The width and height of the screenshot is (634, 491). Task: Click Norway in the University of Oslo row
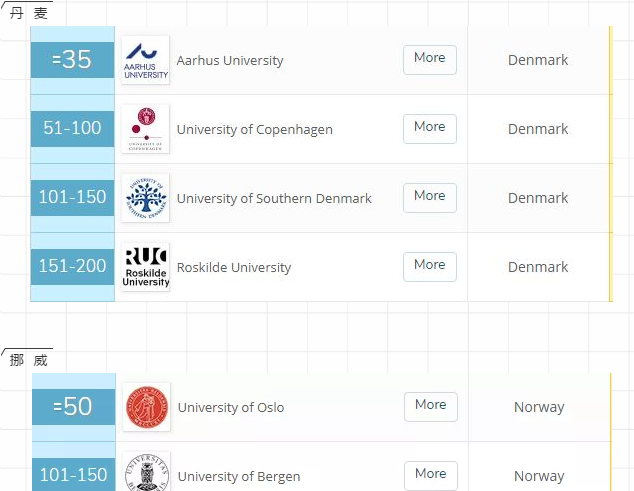tap(539, 407)
